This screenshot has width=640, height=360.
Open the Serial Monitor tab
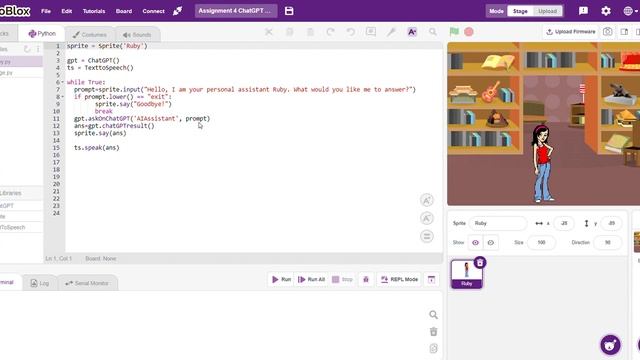pos(87,283)
